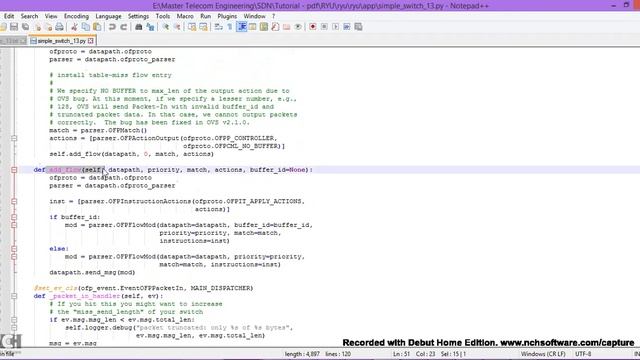Screen dimensions: 640x360
Task: Click Run Macro Multiple Times icon
Action: tap(347, 27)
